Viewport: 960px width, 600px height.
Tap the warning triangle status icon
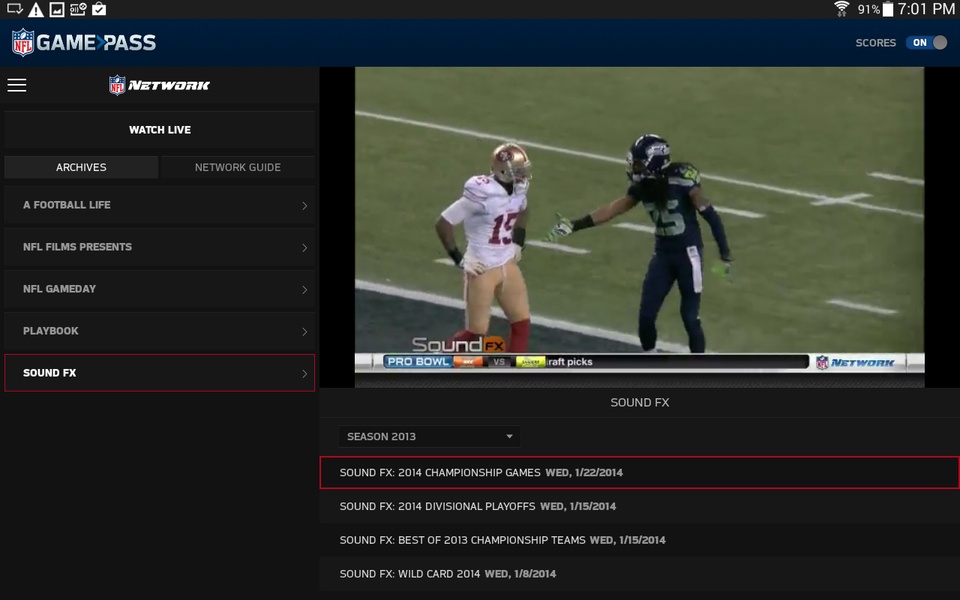36,9
